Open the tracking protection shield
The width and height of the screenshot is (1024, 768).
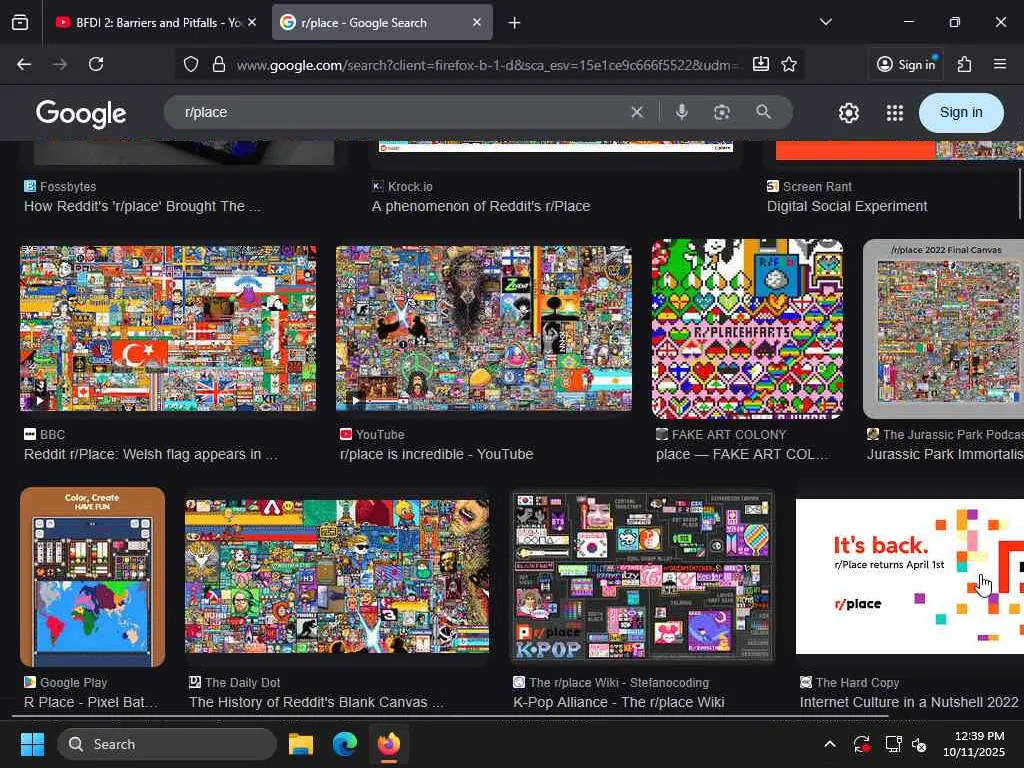click(x=191, y=65)
